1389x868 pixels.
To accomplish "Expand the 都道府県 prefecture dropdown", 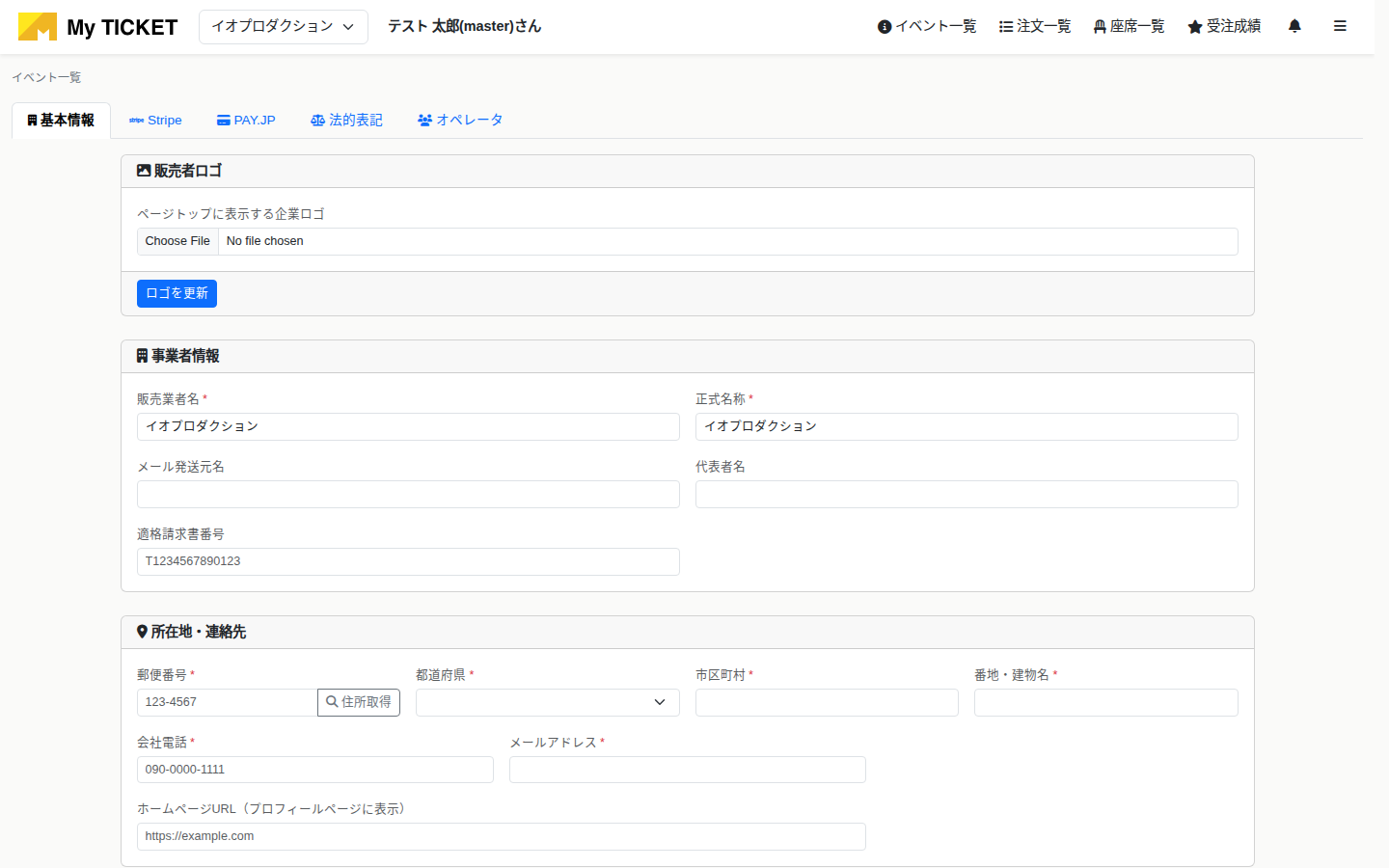I will [x=548, y=702].
